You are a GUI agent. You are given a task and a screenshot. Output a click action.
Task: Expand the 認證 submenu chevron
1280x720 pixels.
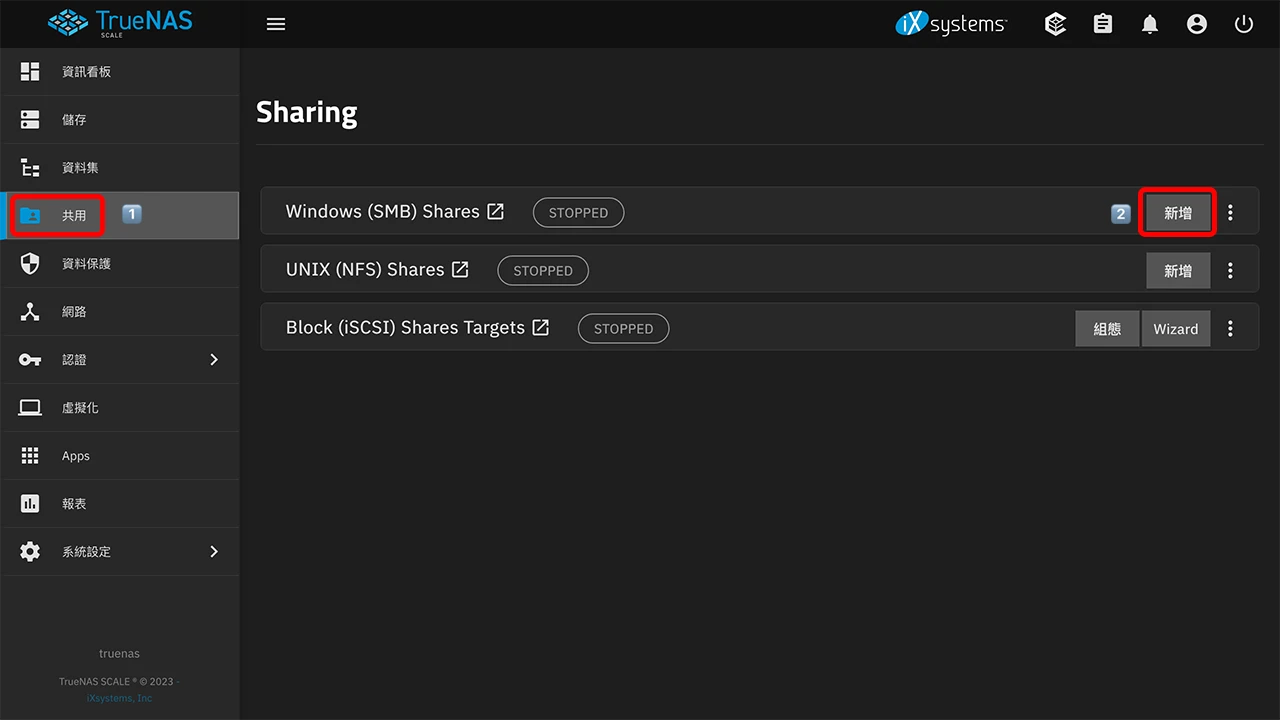[x=214, y=359]
